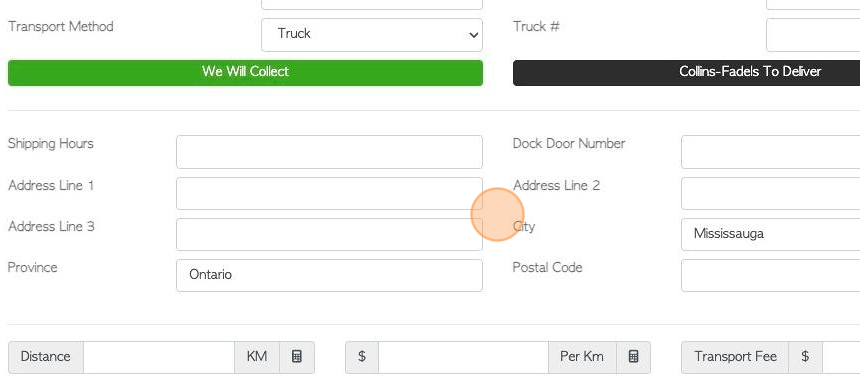Click the Transport Fee label
Viewport: 860px width, 389px height.
(x=735, y=357)
